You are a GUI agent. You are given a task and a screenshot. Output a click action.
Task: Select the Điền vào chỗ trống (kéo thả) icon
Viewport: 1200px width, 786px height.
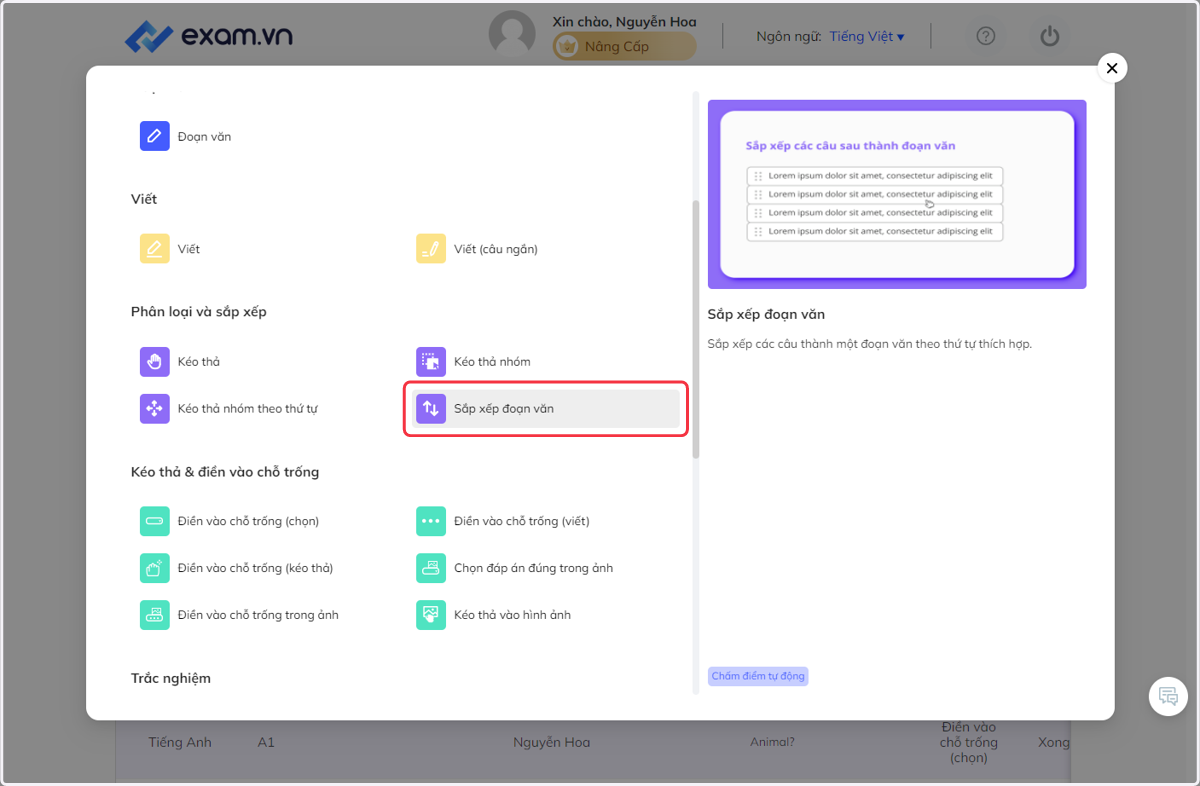coord(154,568)
